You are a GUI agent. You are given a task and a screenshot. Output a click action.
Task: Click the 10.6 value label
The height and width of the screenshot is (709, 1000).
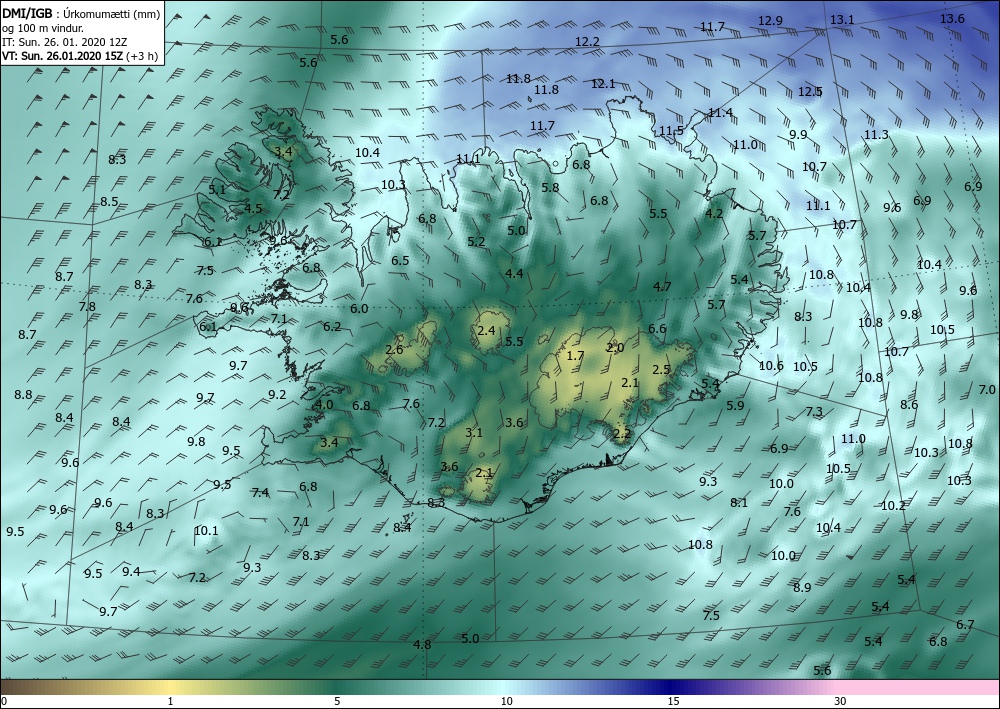(x=771, y=366)
